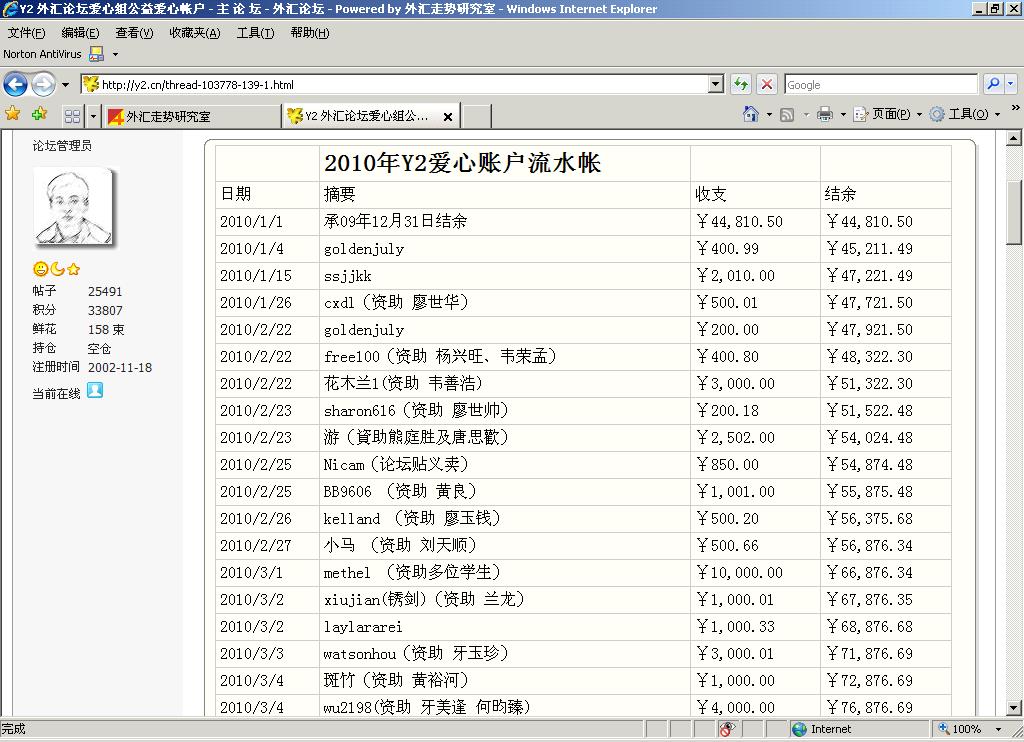Click the vertical scrollbar down arrow

(x=1014, y=707)
